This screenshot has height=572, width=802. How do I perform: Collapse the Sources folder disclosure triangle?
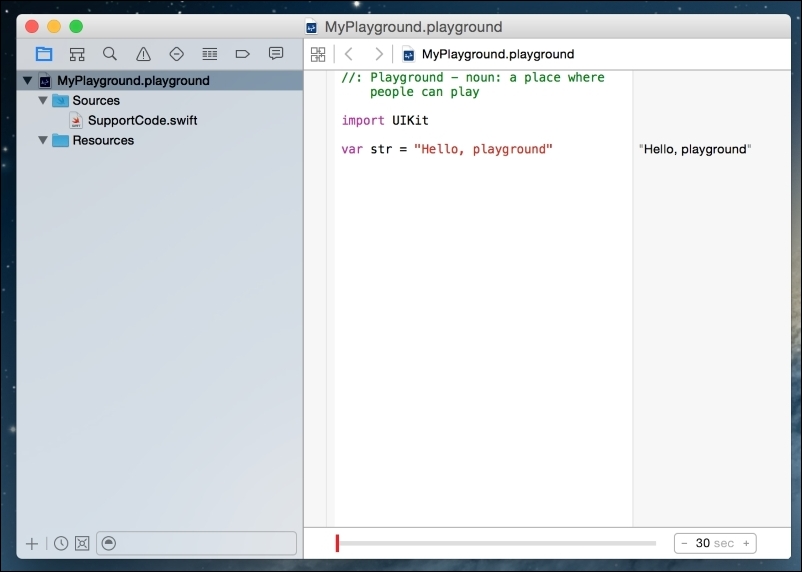42,101
